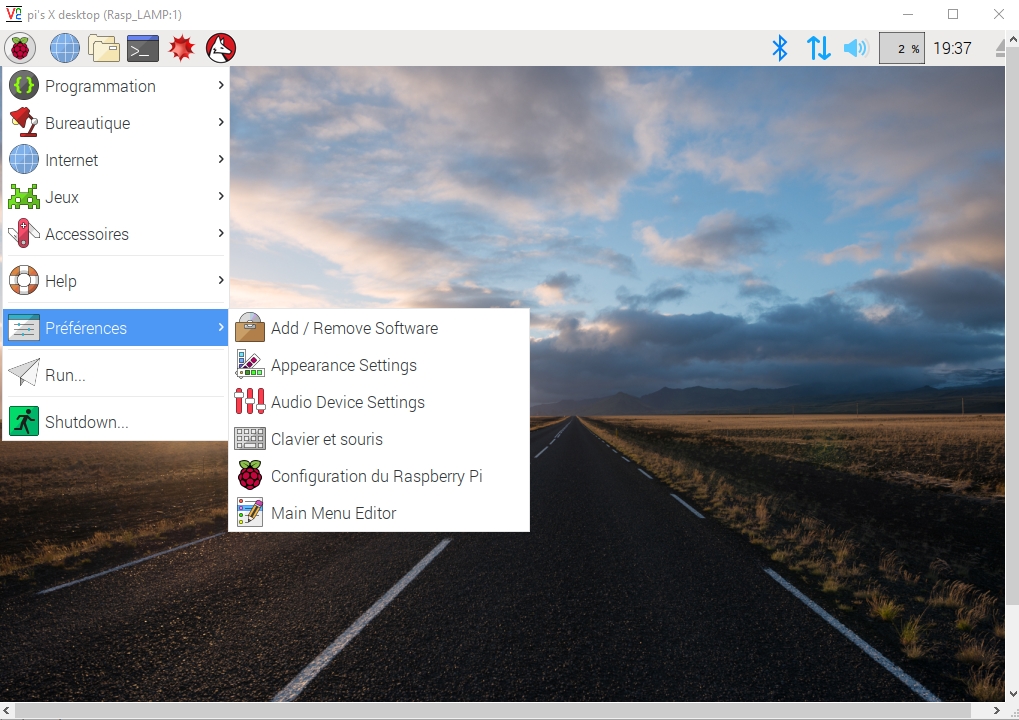Click the Shutdown running-man icon
The height and width of the screenshot is (720, 1019).
point(24,421)
